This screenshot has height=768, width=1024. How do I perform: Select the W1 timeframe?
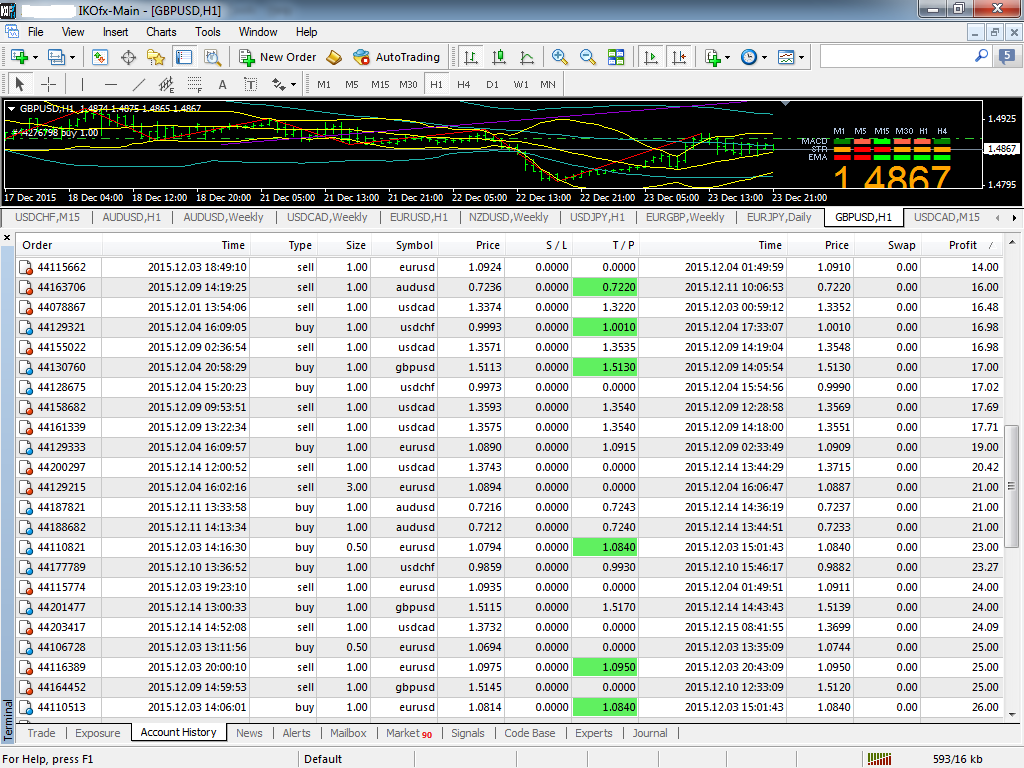[x=521, y=84]
